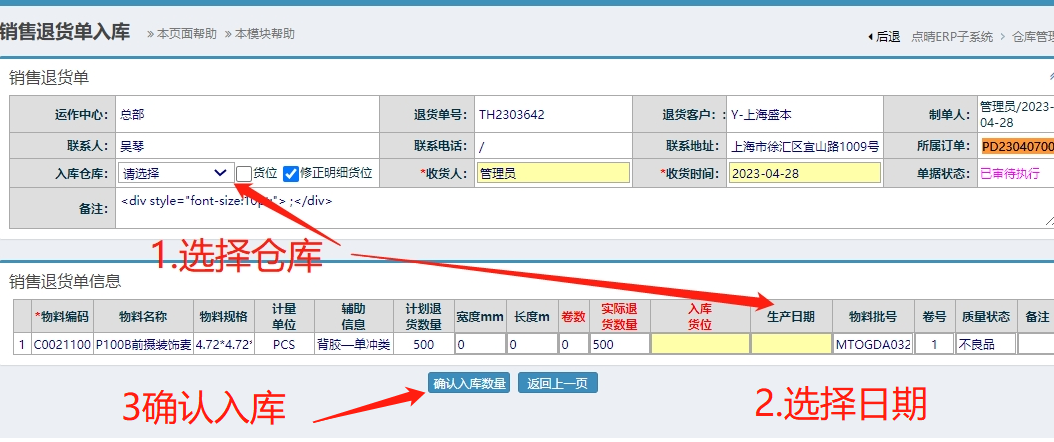The width and height of the screenshot is (1054, 442).
Task: Click the yellow 生产日期 cell in row 1
Action: (x=791, y=344)
